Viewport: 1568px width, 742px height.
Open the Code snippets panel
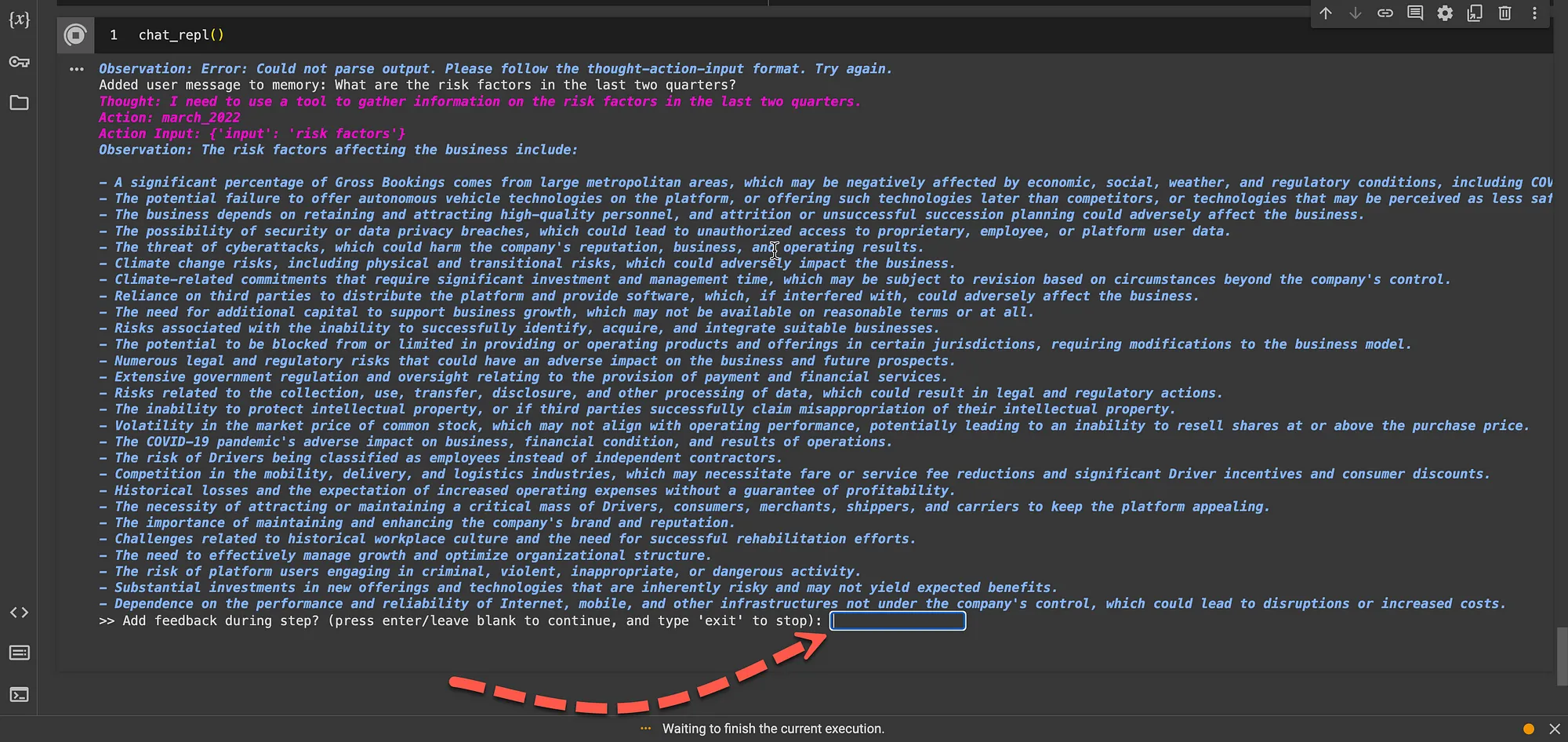click(19, 613)
